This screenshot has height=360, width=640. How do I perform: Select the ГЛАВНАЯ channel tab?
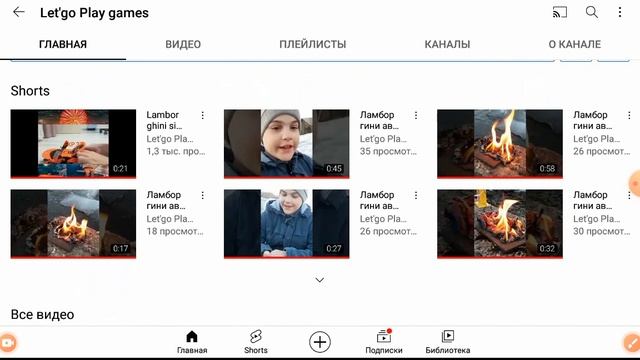[63, 44]
